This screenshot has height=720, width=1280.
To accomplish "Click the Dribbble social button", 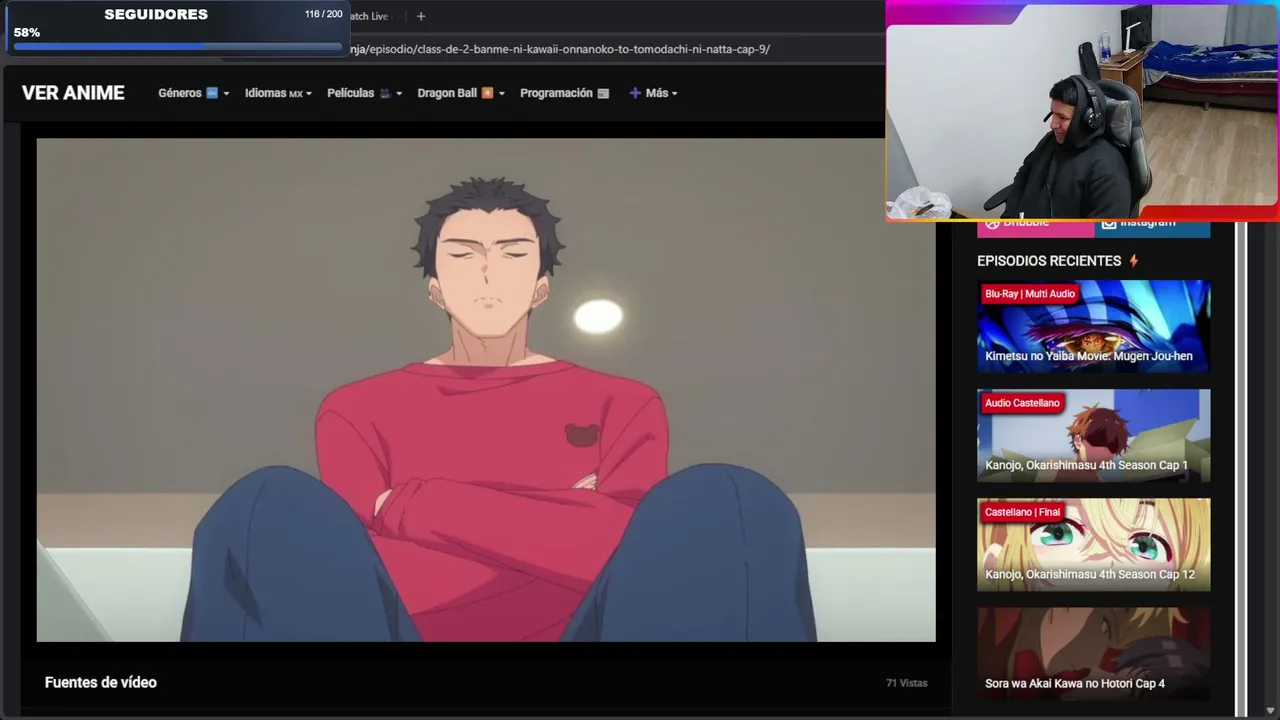I will point(1036,228).
